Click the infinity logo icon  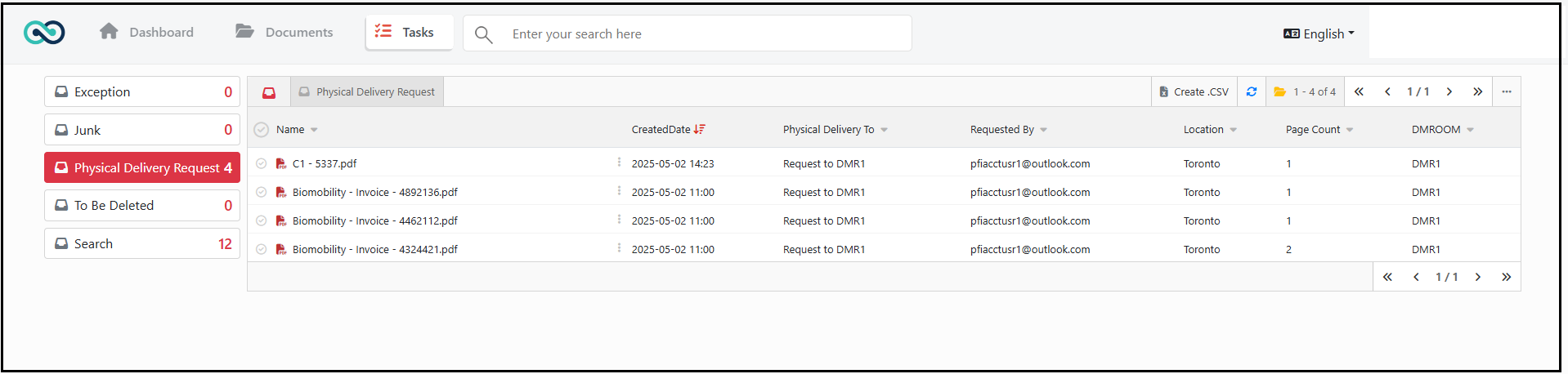coord(44,33)
